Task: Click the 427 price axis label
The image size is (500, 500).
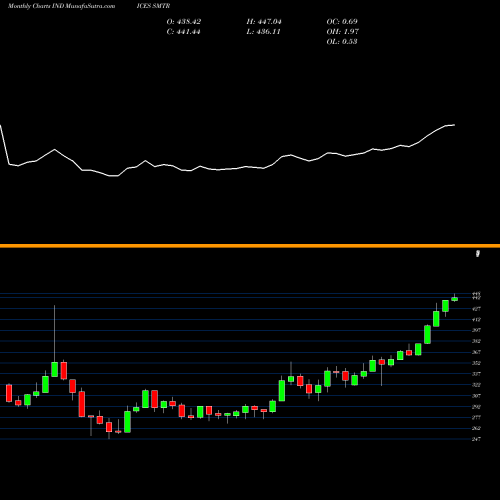Action: tap(477, 309)
